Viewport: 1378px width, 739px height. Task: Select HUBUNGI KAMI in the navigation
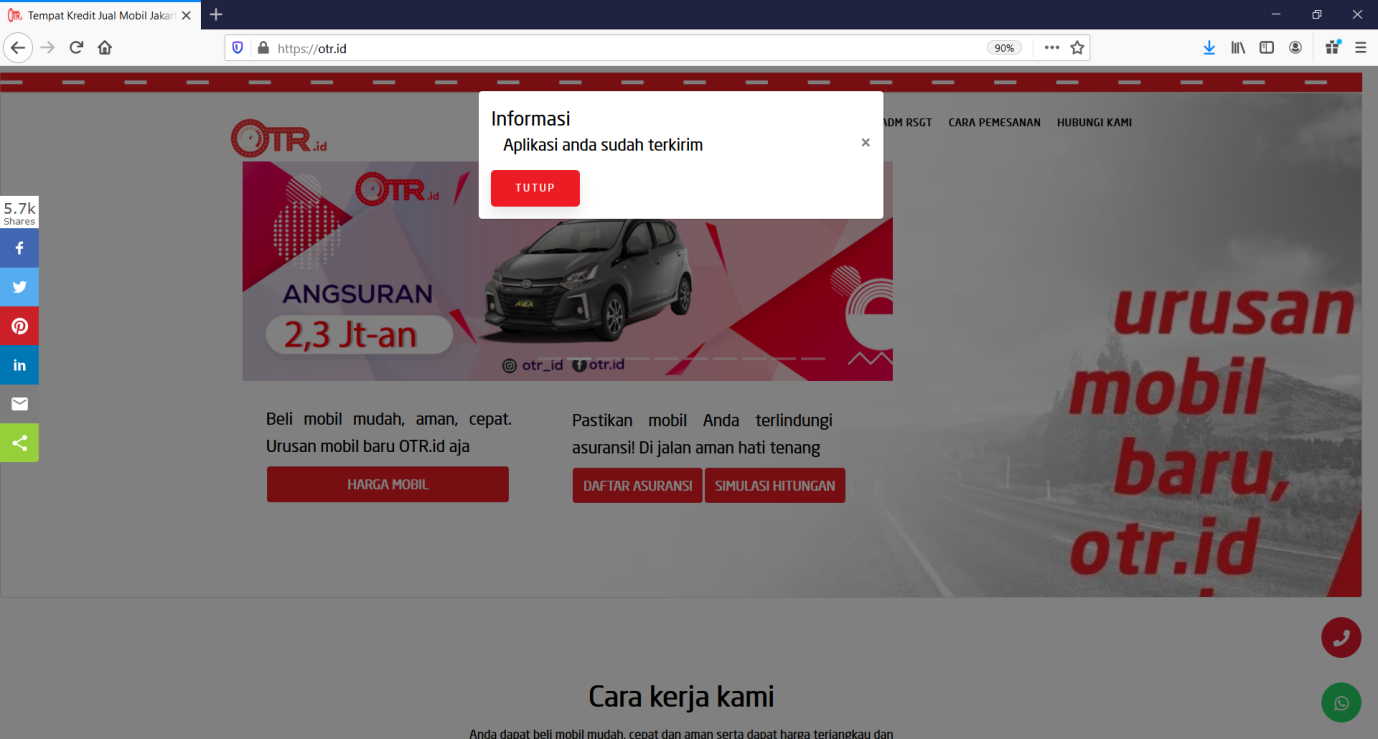[x=1094, y=122]
